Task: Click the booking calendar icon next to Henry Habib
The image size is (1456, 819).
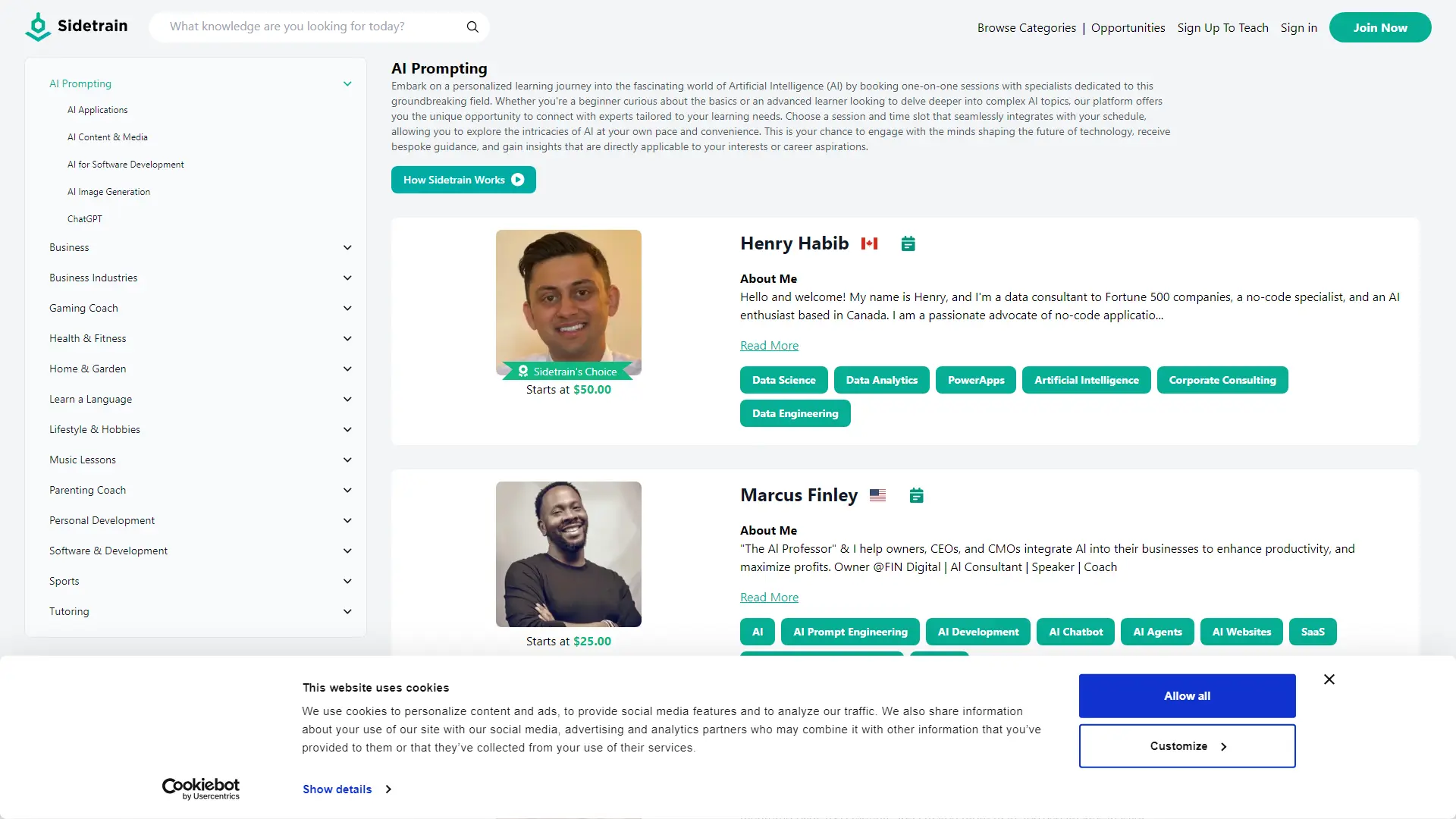Action: (908, 243)
